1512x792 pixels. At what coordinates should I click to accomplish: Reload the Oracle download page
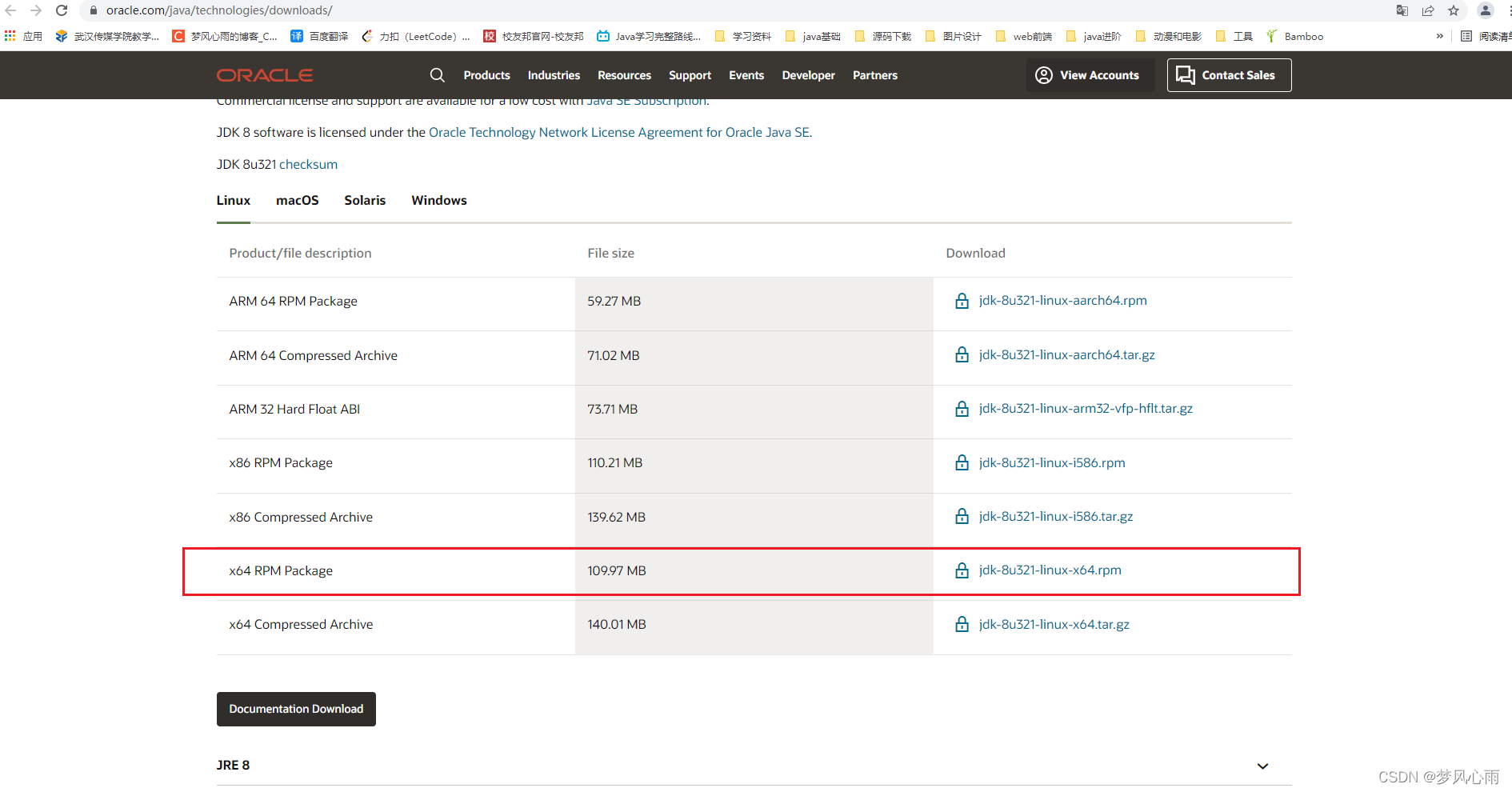(62, 10)
